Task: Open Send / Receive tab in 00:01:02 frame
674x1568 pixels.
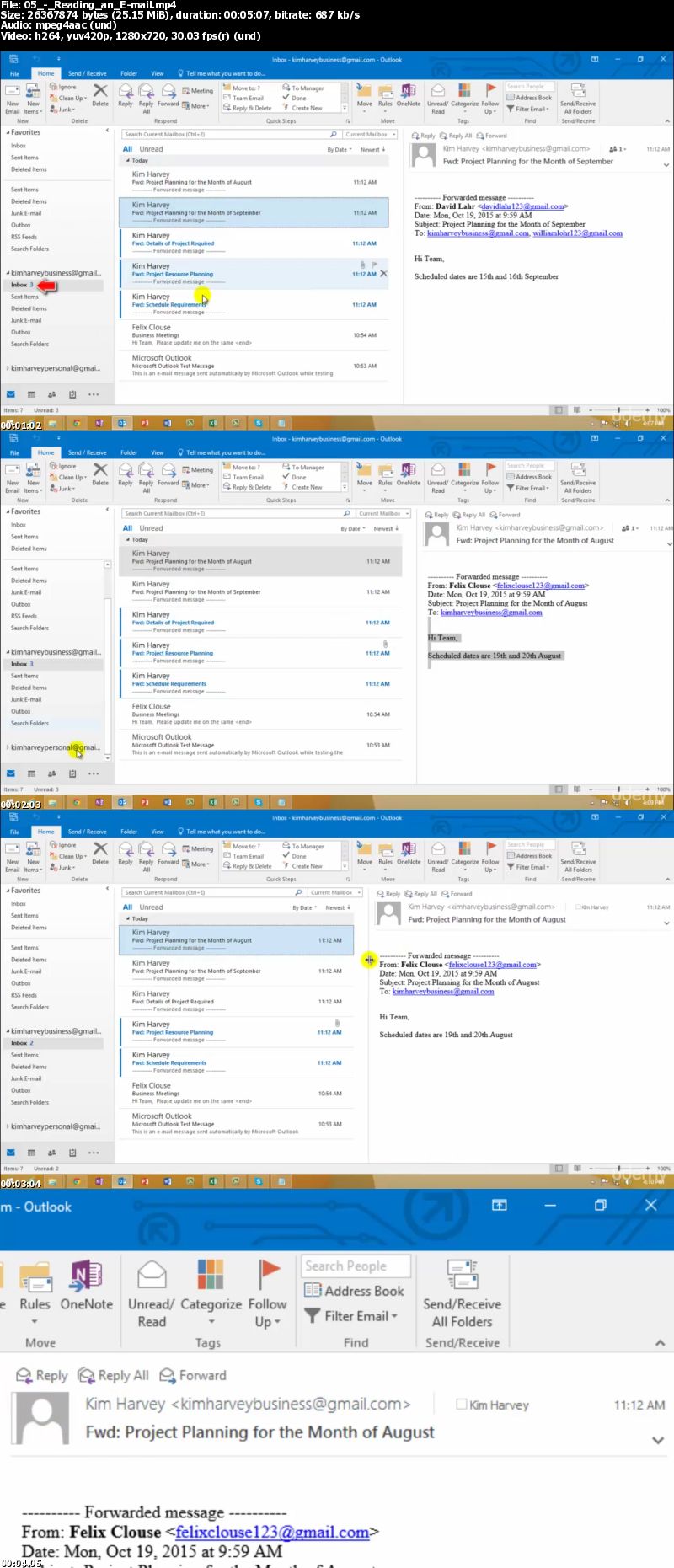Action: click(87, 74)
